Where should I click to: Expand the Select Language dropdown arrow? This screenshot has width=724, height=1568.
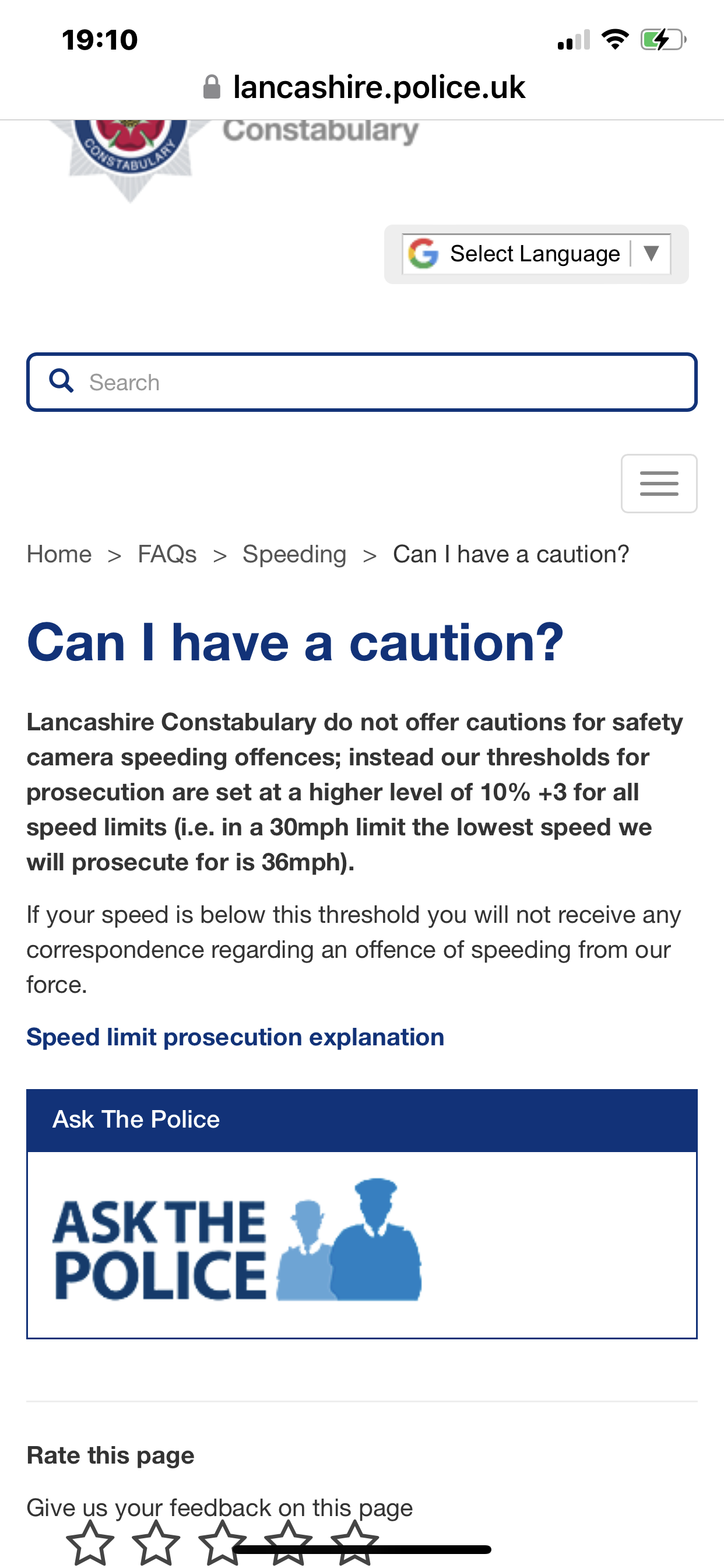pyautogui.click(x=651, y=253)
